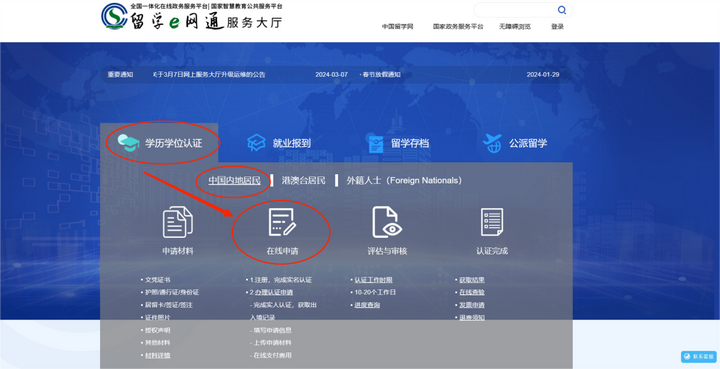Viewport: 720px width, 369px height.
Task: Switch to the 学历学位认证 tab
Action: (159, 143)
